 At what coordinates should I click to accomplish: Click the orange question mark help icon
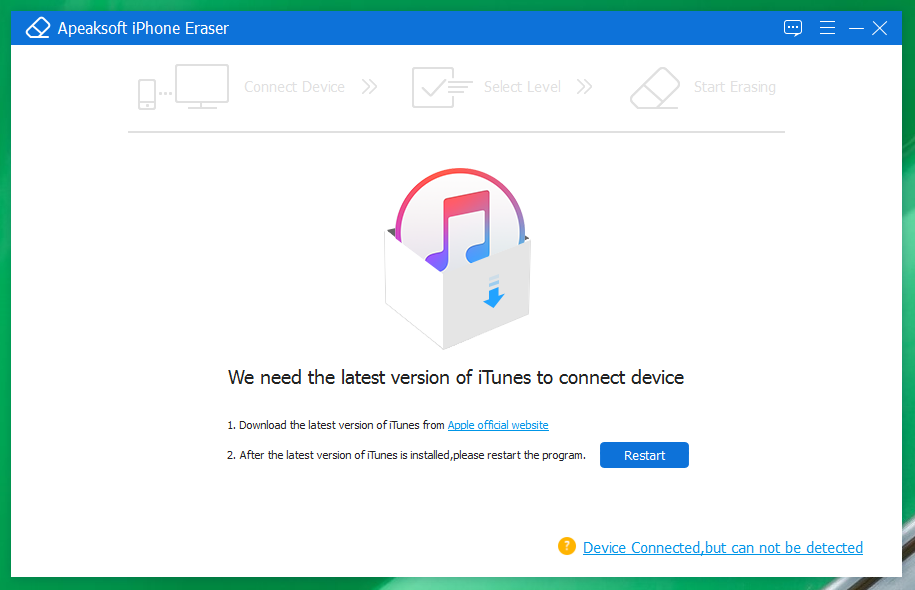[567, 546]
